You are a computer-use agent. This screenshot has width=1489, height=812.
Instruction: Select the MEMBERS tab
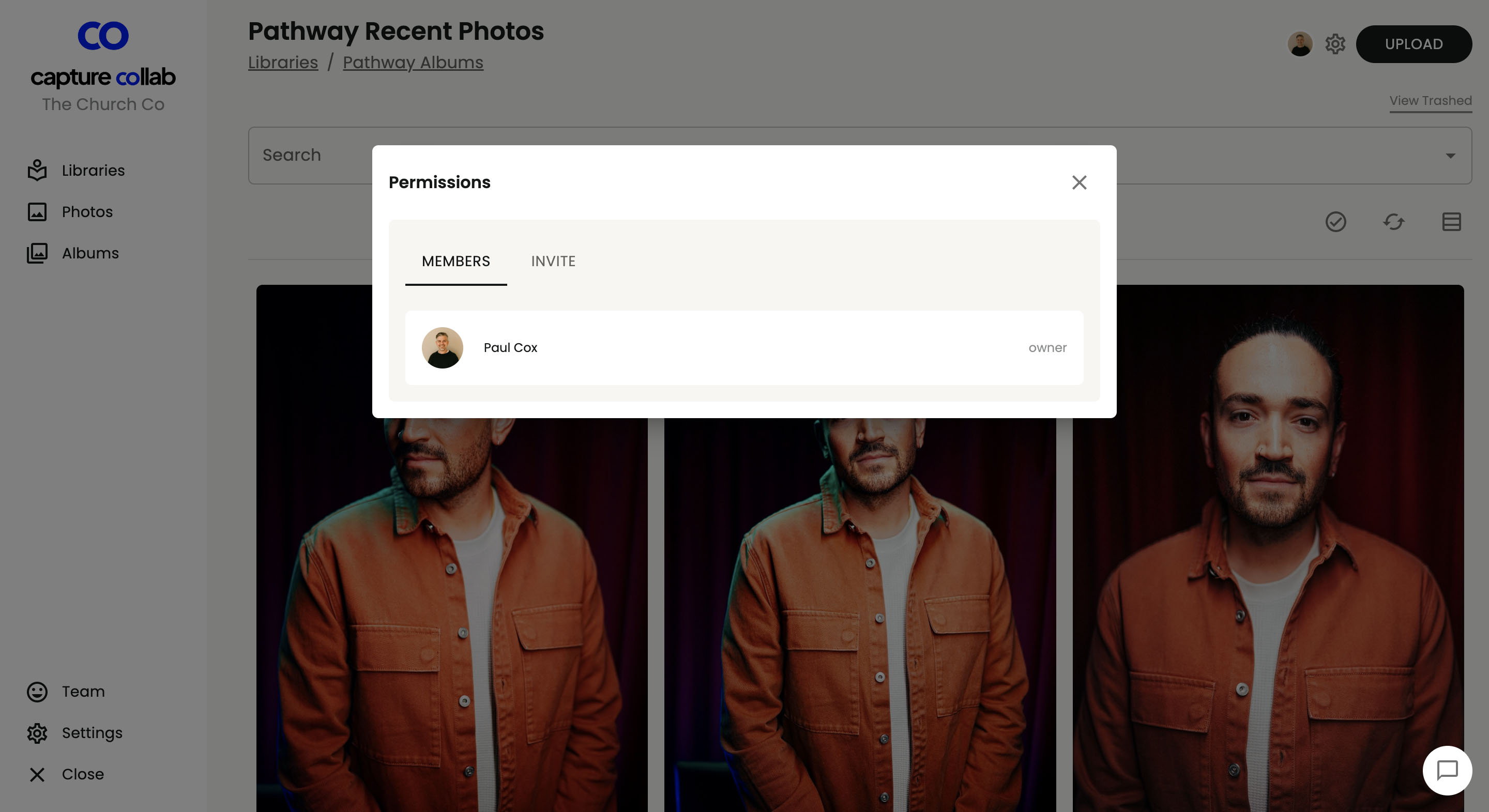[455, 261]
